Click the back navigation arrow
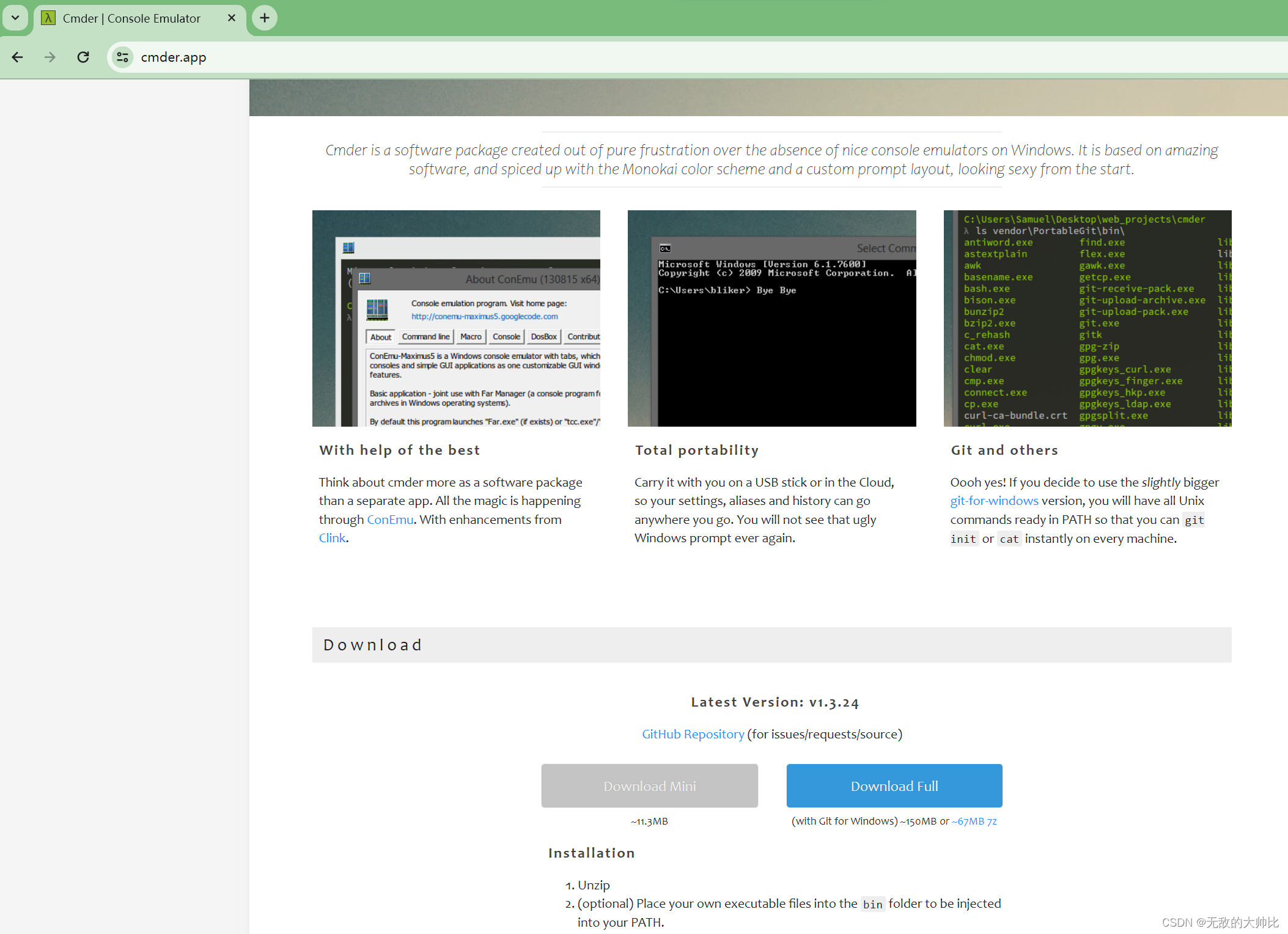Viewport: 1288px width, 934px height. [x=17, y=57]
